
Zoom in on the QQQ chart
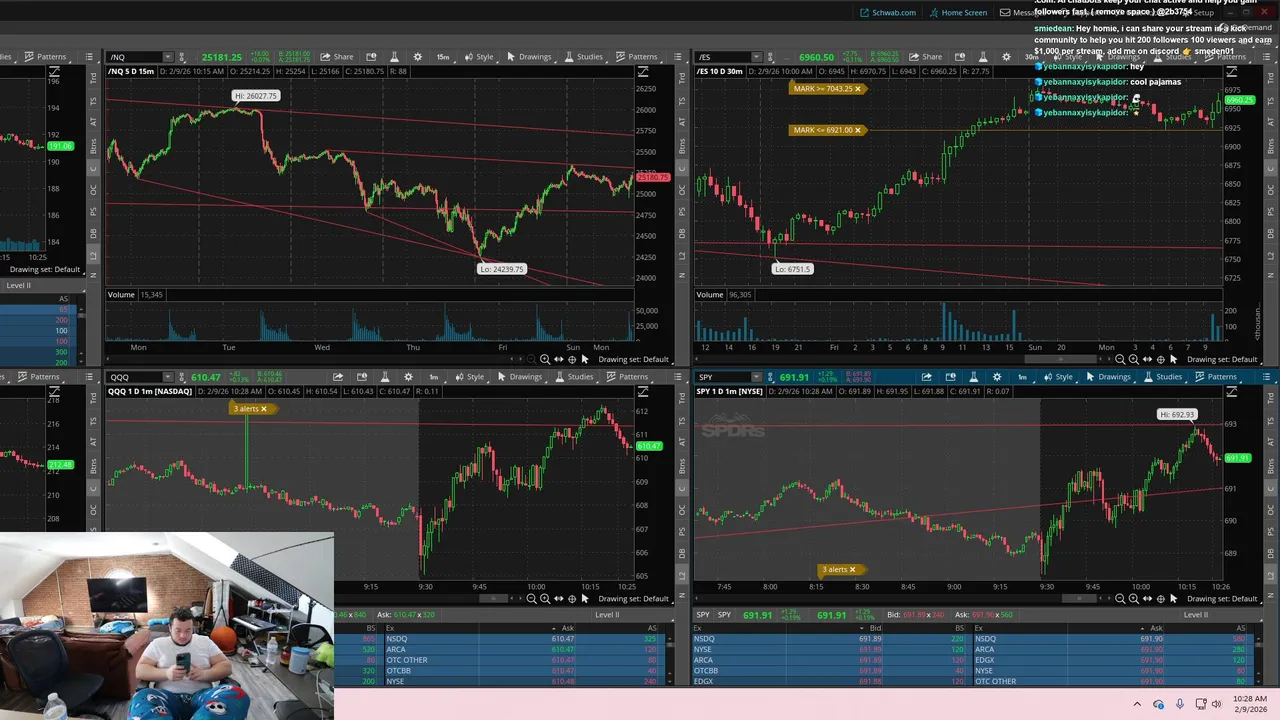coord(545,598)
